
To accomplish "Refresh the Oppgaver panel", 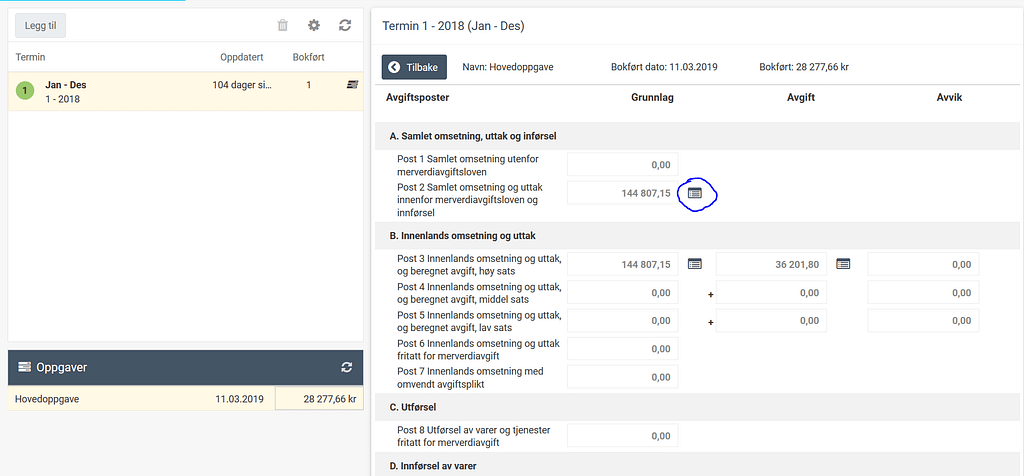I will (x=346, y=367).
